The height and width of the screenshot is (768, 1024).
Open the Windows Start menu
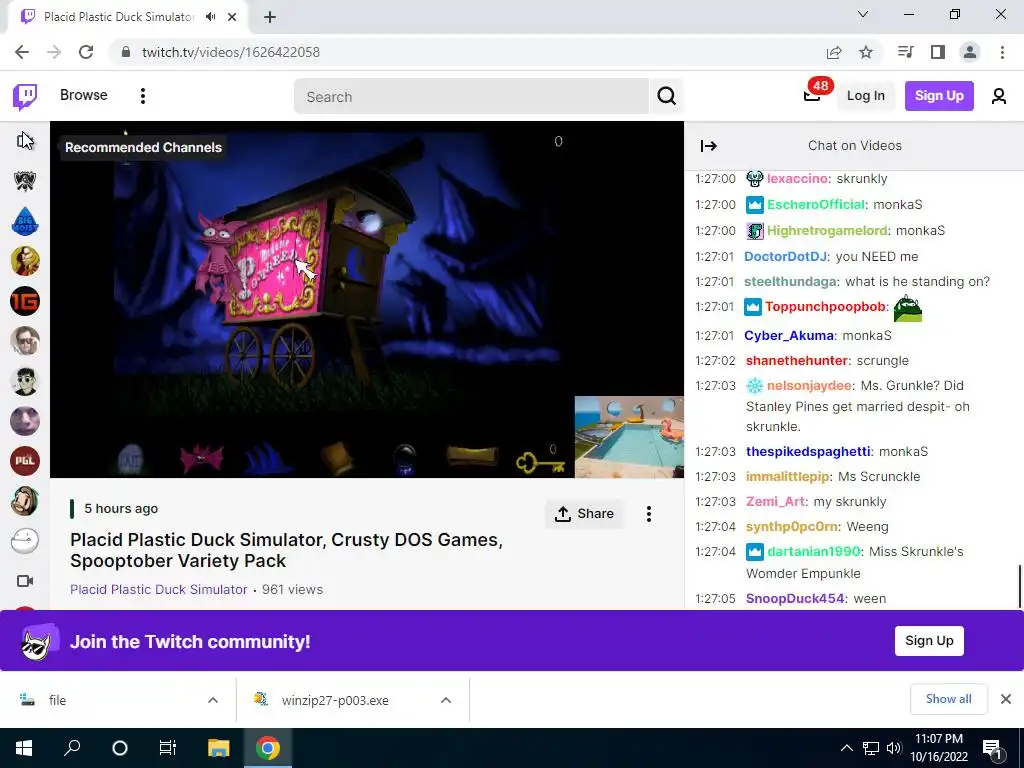[24, 747]
